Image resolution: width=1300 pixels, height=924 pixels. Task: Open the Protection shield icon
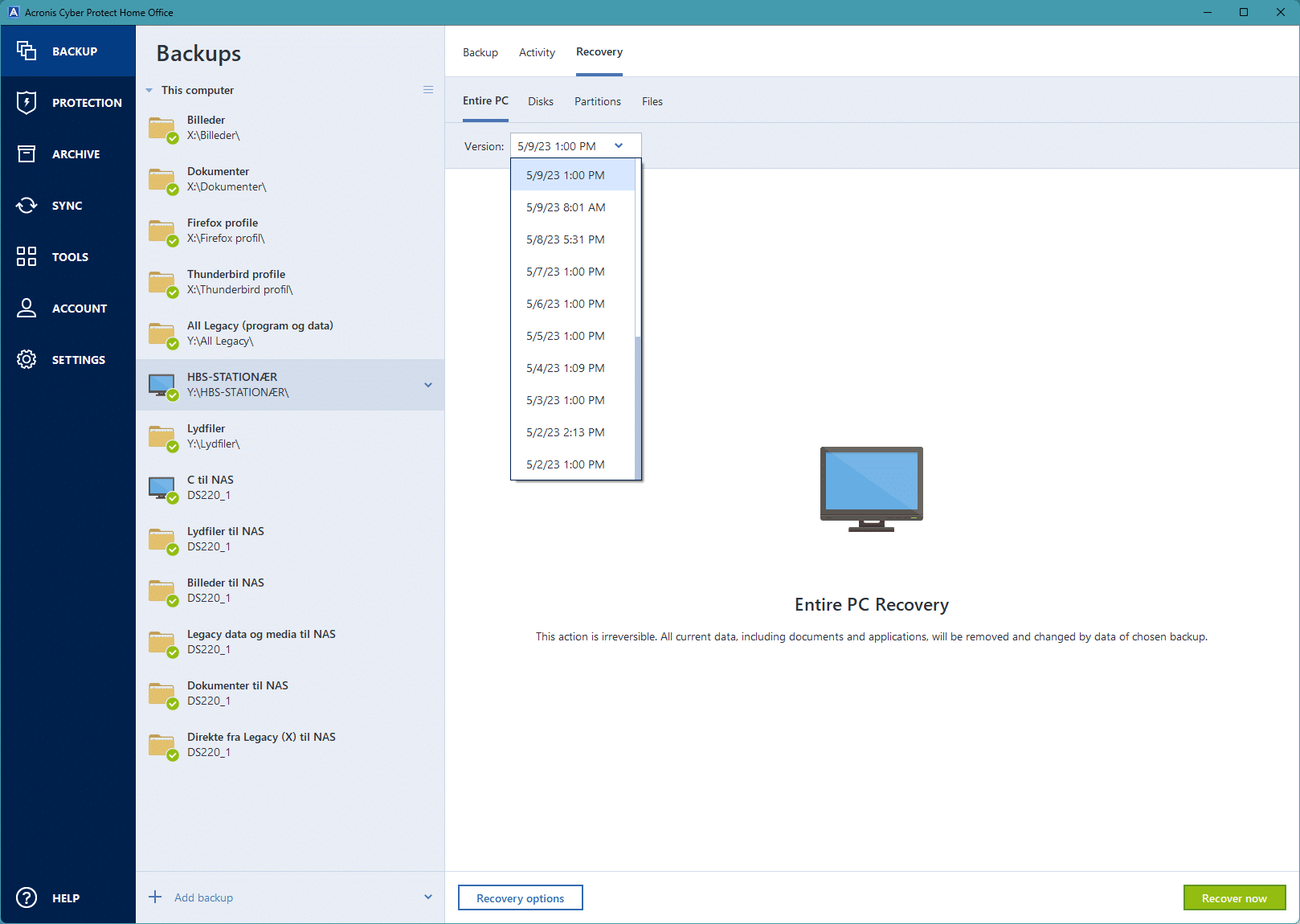(x=27, y=102)
